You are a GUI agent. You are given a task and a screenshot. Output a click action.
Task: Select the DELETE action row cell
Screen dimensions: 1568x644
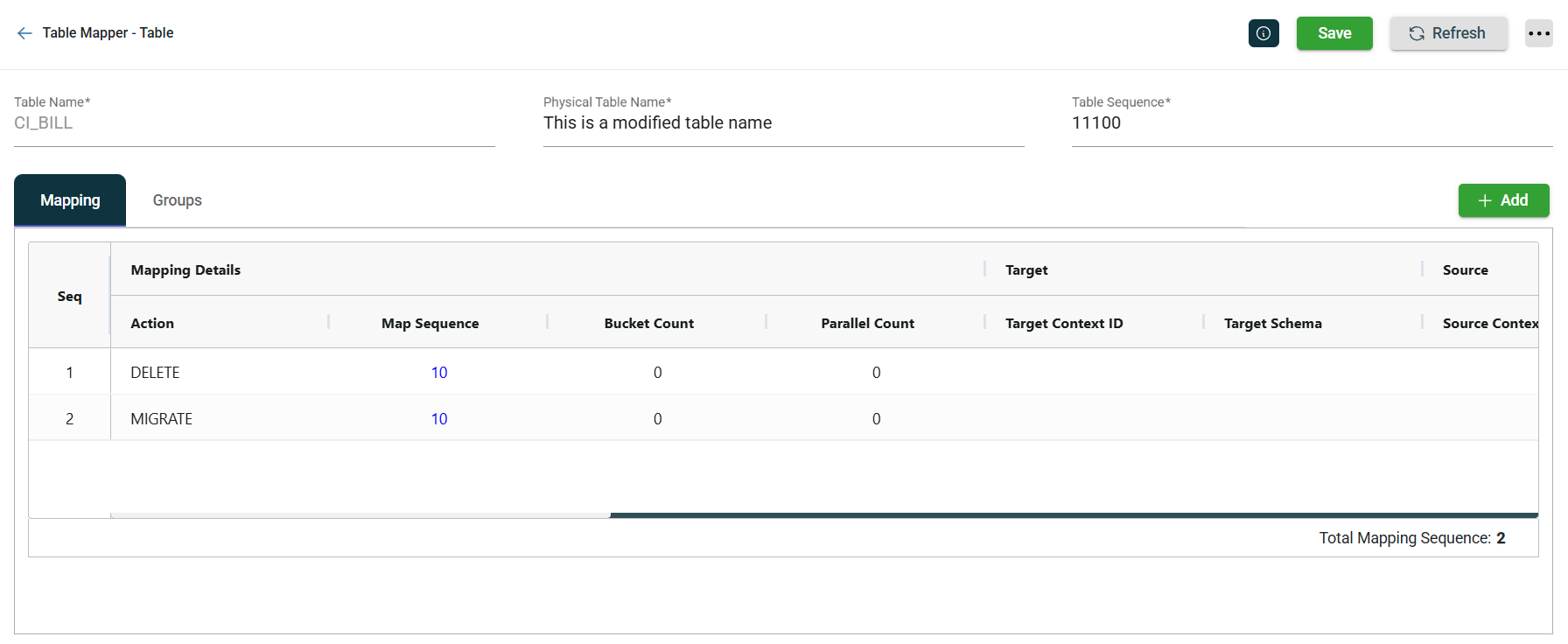click(155, 373)
